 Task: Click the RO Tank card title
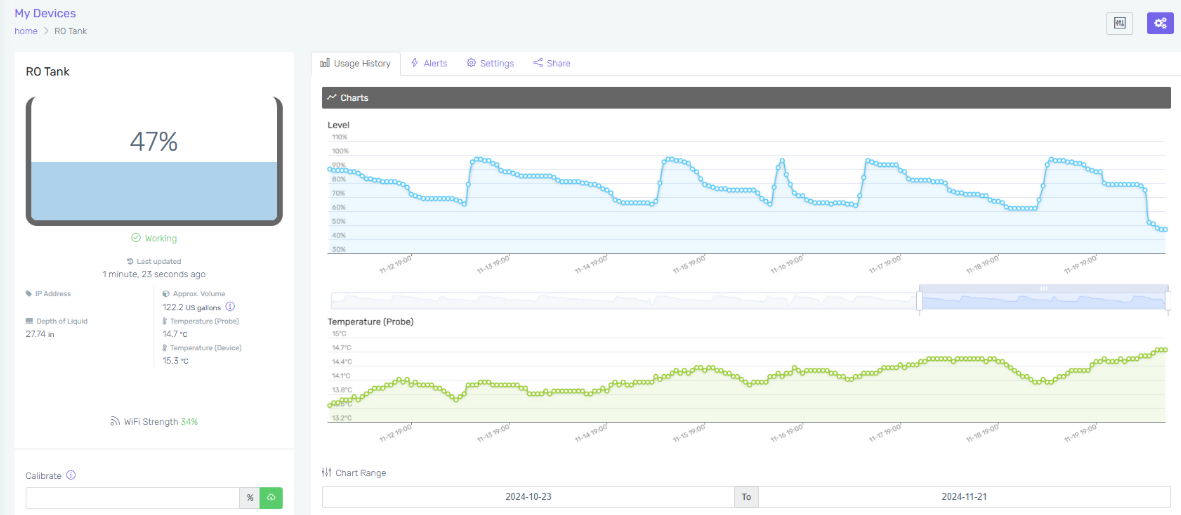(47, 72)
